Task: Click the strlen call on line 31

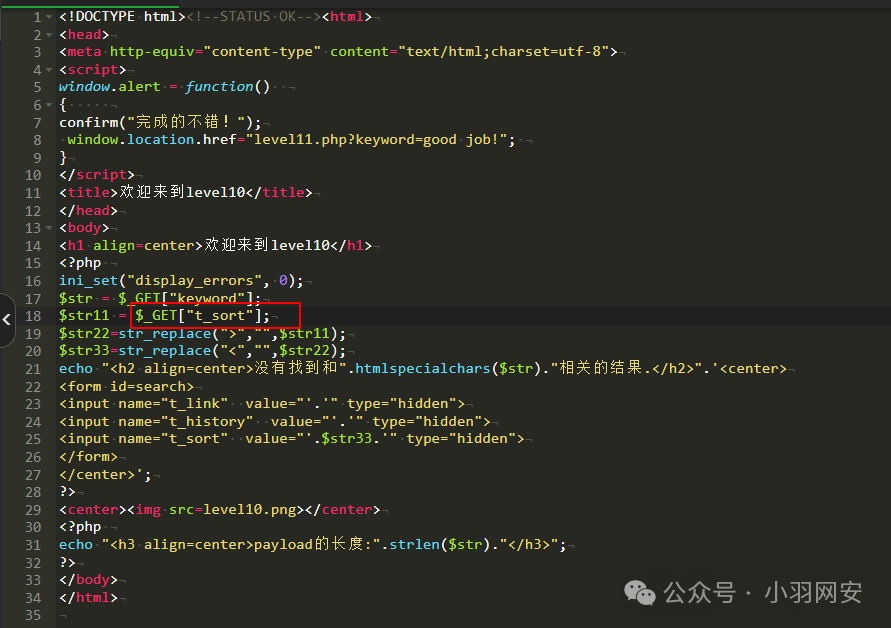Action: coord(440,544)
